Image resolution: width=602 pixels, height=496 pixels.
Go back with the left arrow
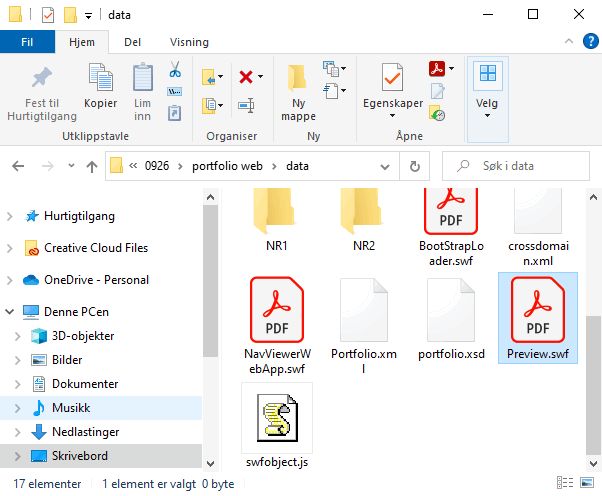(x=18, y=166)
